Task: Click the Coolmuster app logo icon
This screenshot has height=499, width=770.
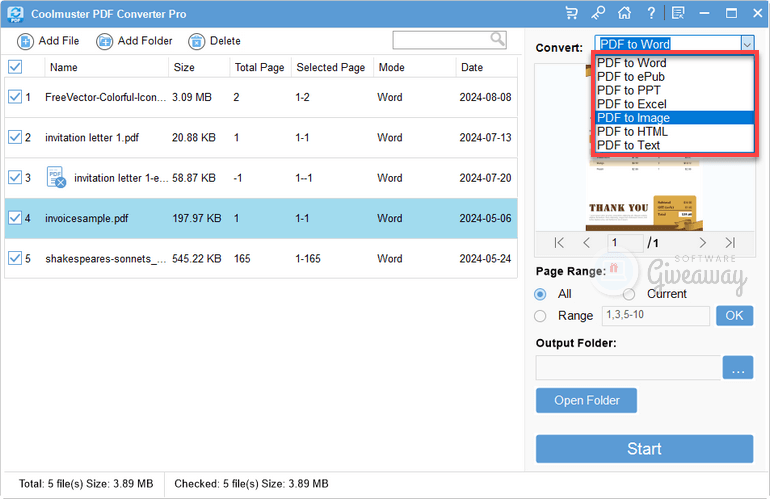Action: (x=15, y=14)
